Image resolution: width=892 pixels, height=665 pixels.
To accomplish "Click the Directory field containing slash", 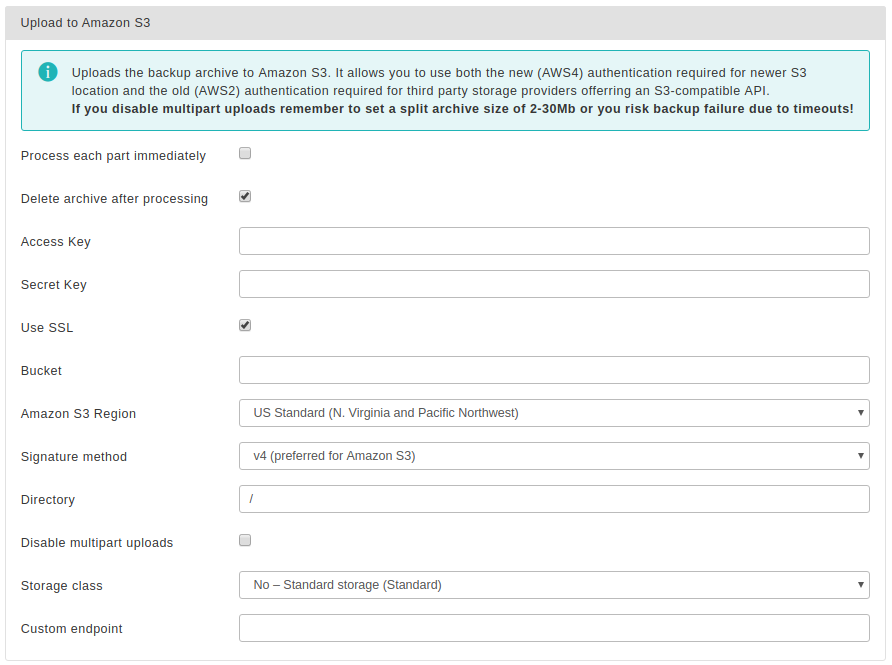I will 554,499.
